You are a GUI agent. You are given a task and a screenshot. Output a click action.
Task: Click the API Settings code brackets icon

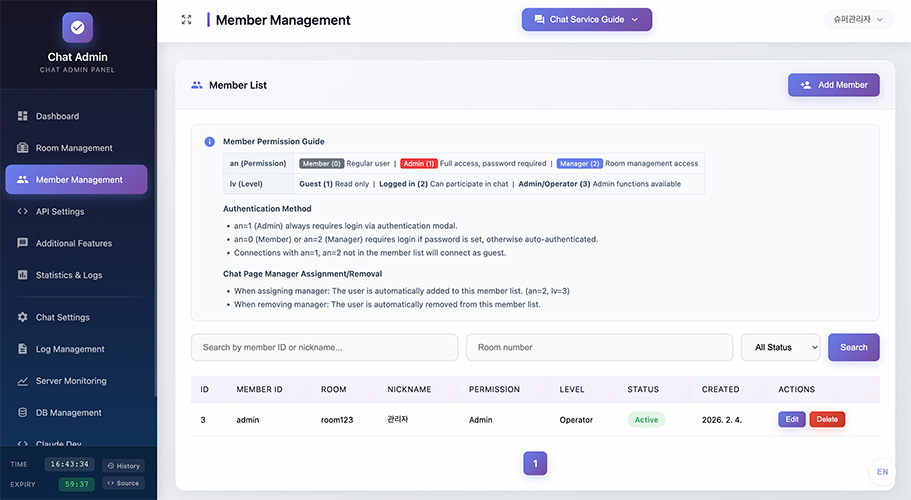(x=23, y=211)
